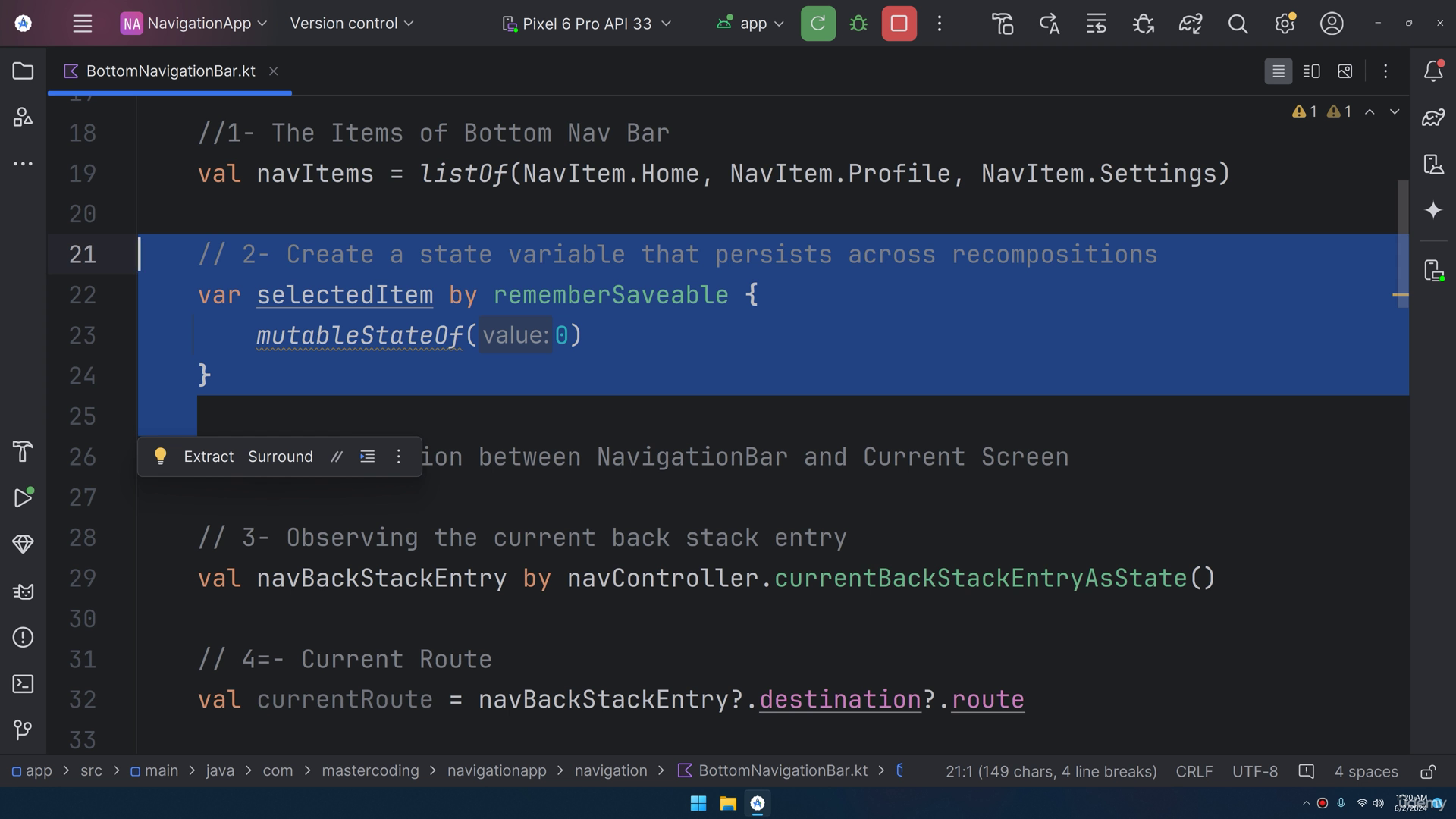Open the Pixel 6 Pro API 33 device selector
1456x819 pixels.
pyautogui.click(x=587, y=24)
